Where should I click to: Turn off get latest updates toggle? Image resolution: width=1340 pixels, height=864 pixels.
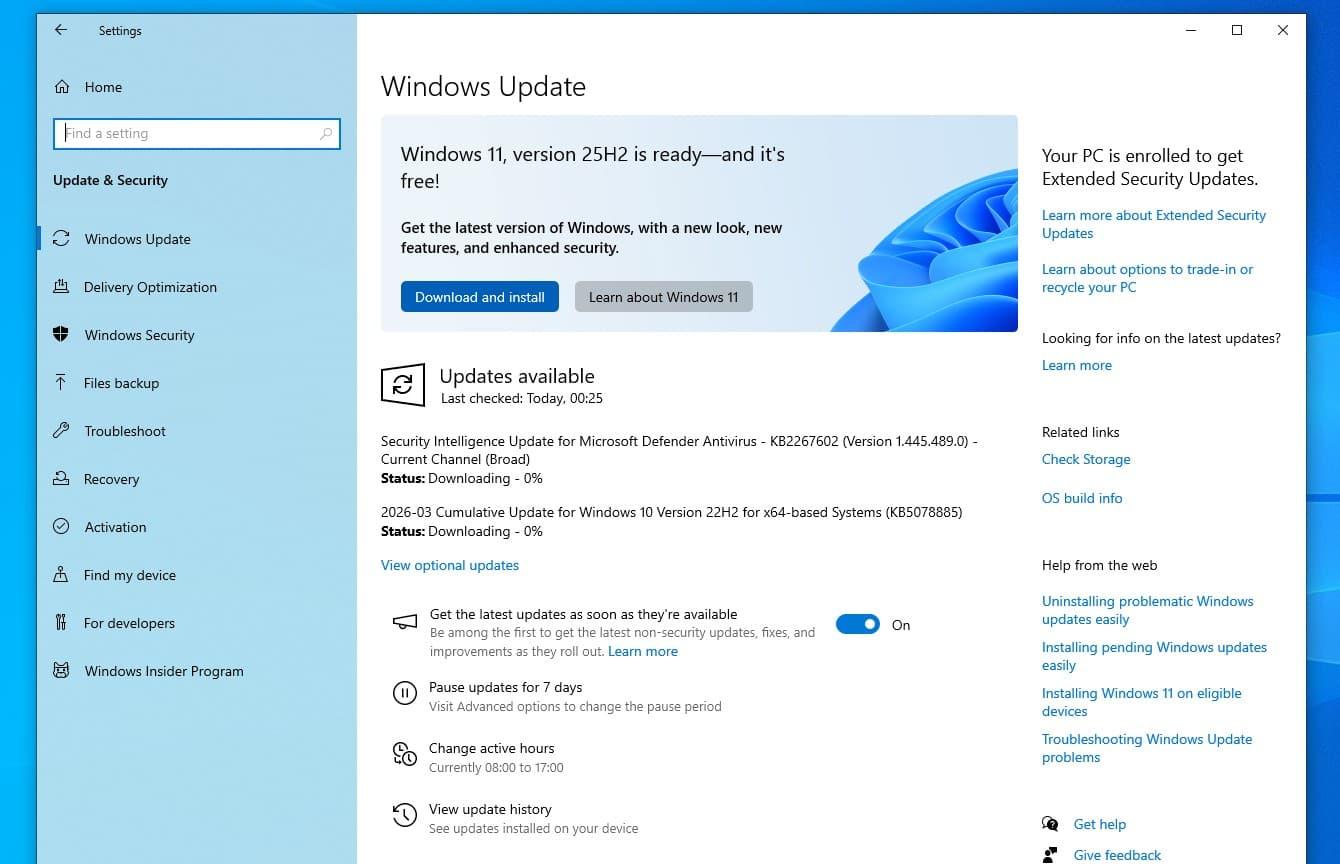coord(857,625)
